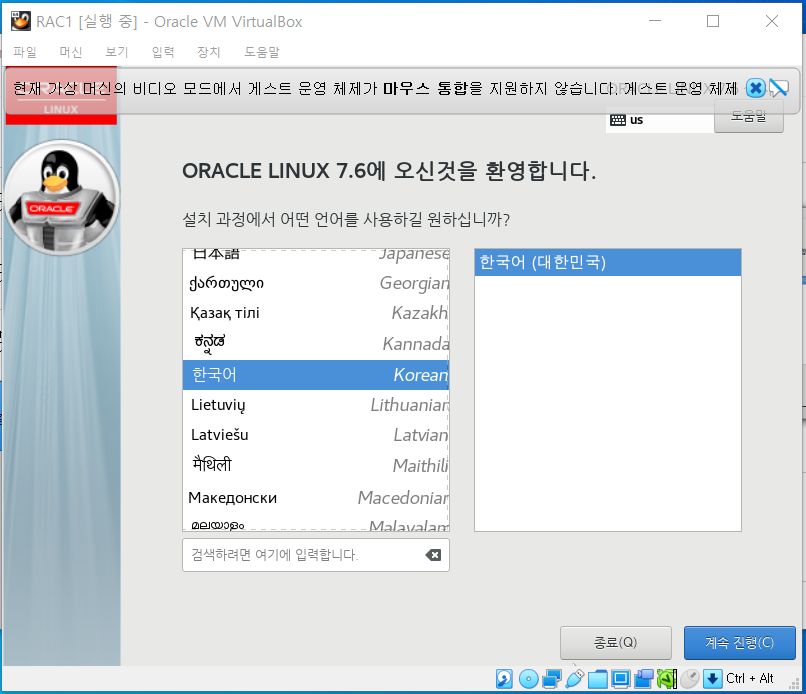Image resolution: width=806 pixels, height=694 pixels.
Task: Open shared folders status icon
Action: (x=598, y=679)
